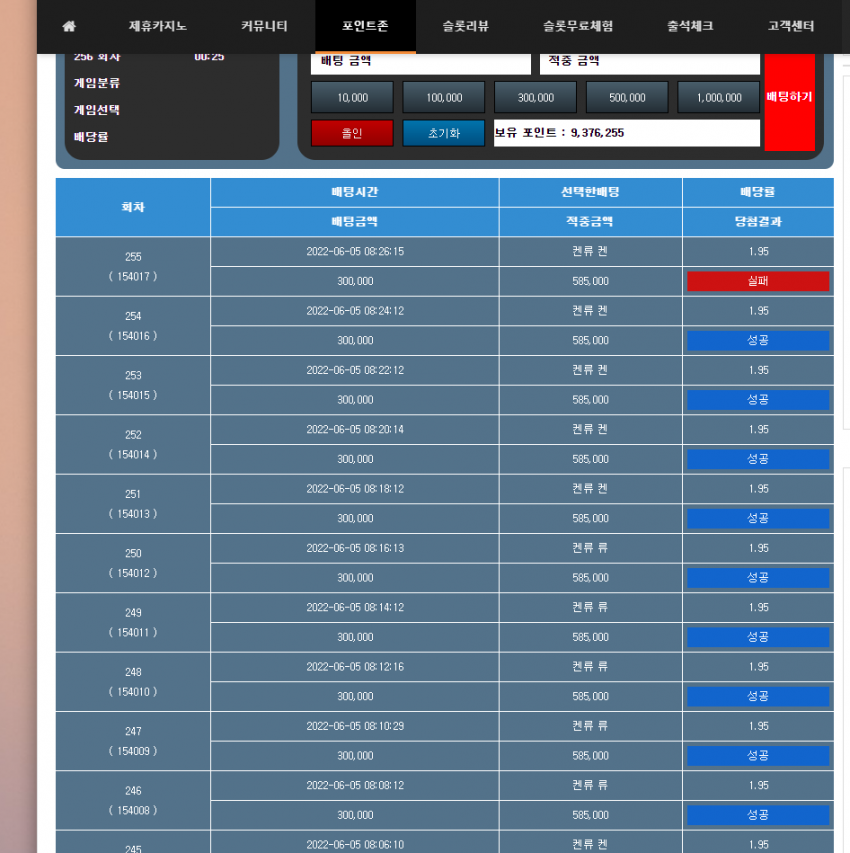Submit with the red 배팅하기 button
Image resolution: width=850 pixels, height=853 pixels.
coord(790,102)
